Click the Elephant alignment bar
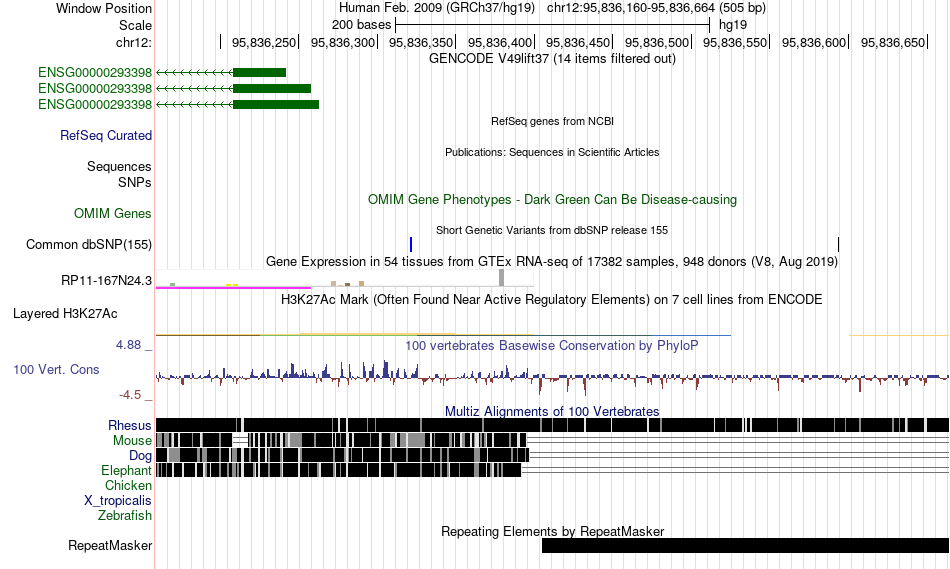The height and width of the screenshot is (569, 950). [x=339, y=470]
